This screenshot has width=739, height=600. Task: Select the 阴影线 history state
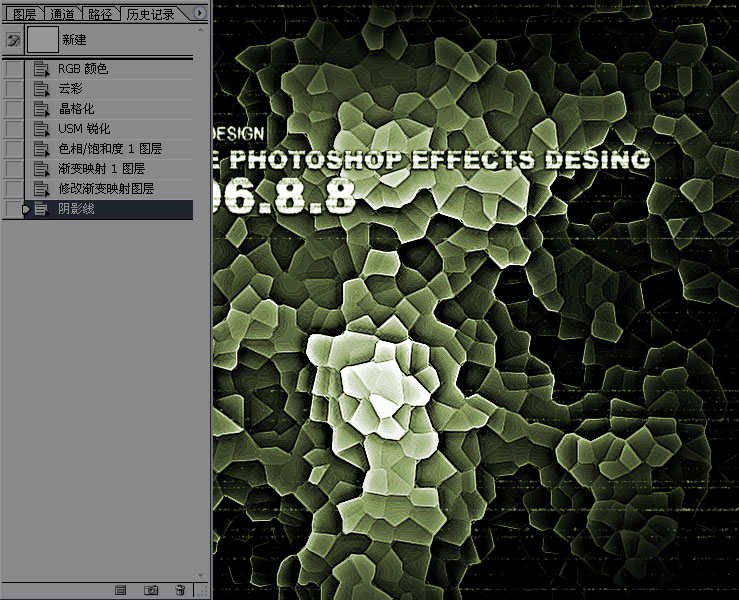109,209
